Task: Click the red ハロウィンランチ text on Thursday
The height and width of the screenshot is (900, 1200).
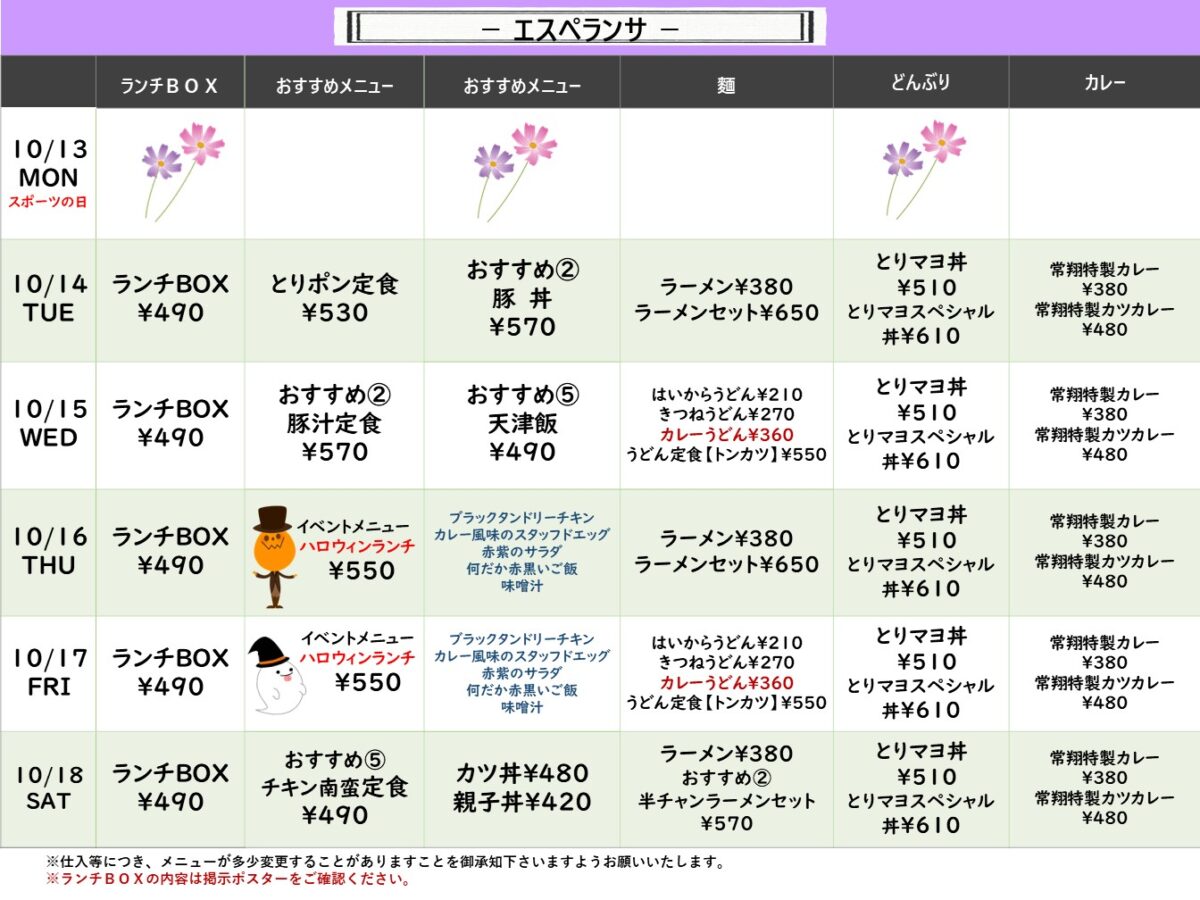Action: pos(357,546)
